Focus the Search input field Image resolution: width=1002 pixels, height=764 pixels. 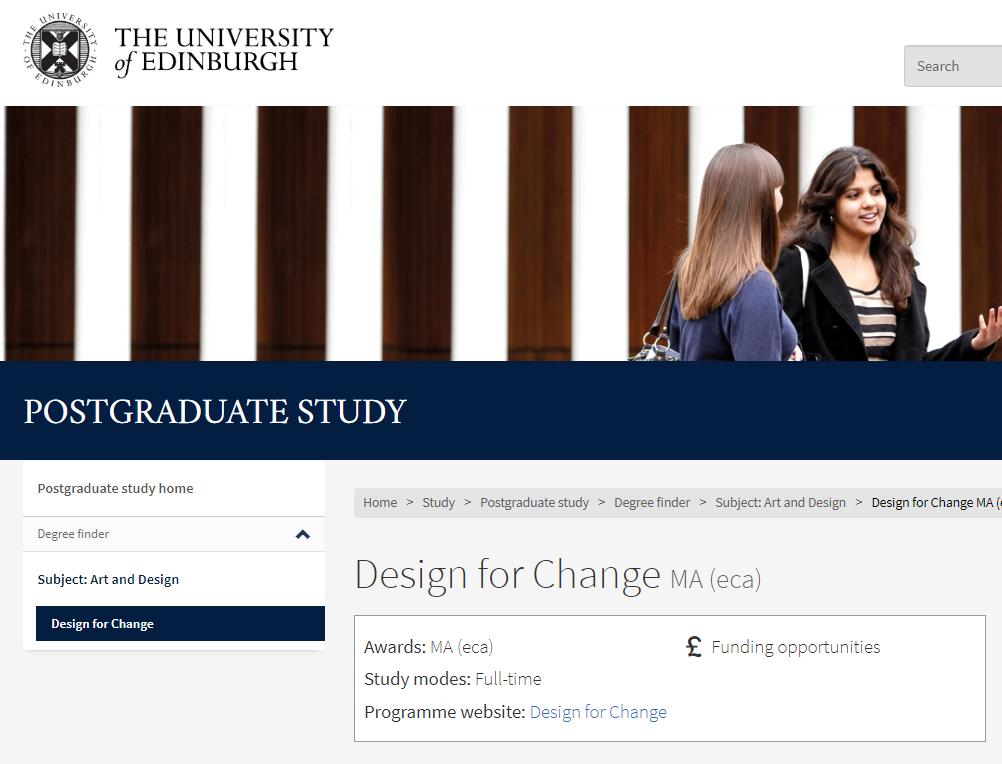[x=953, y=66]
